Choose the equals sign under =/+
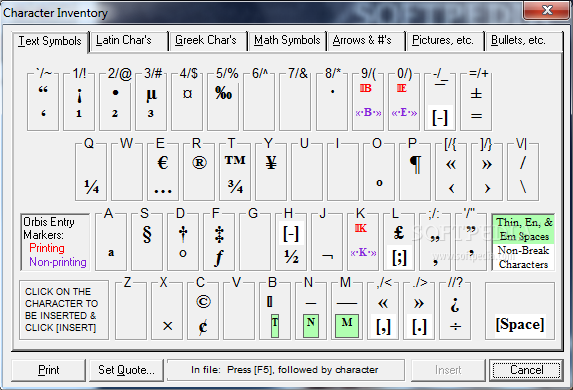573x390 pixels. coord(476,116)
